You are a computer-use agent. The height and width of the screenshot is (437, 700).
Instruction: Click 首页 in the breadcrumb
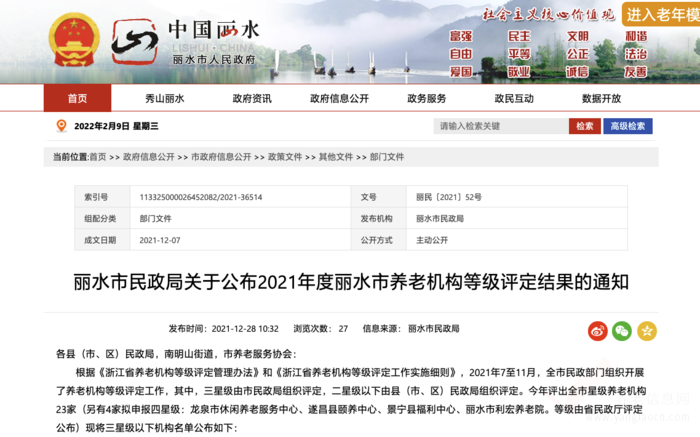pyautogui.click(x=97, y=157)
